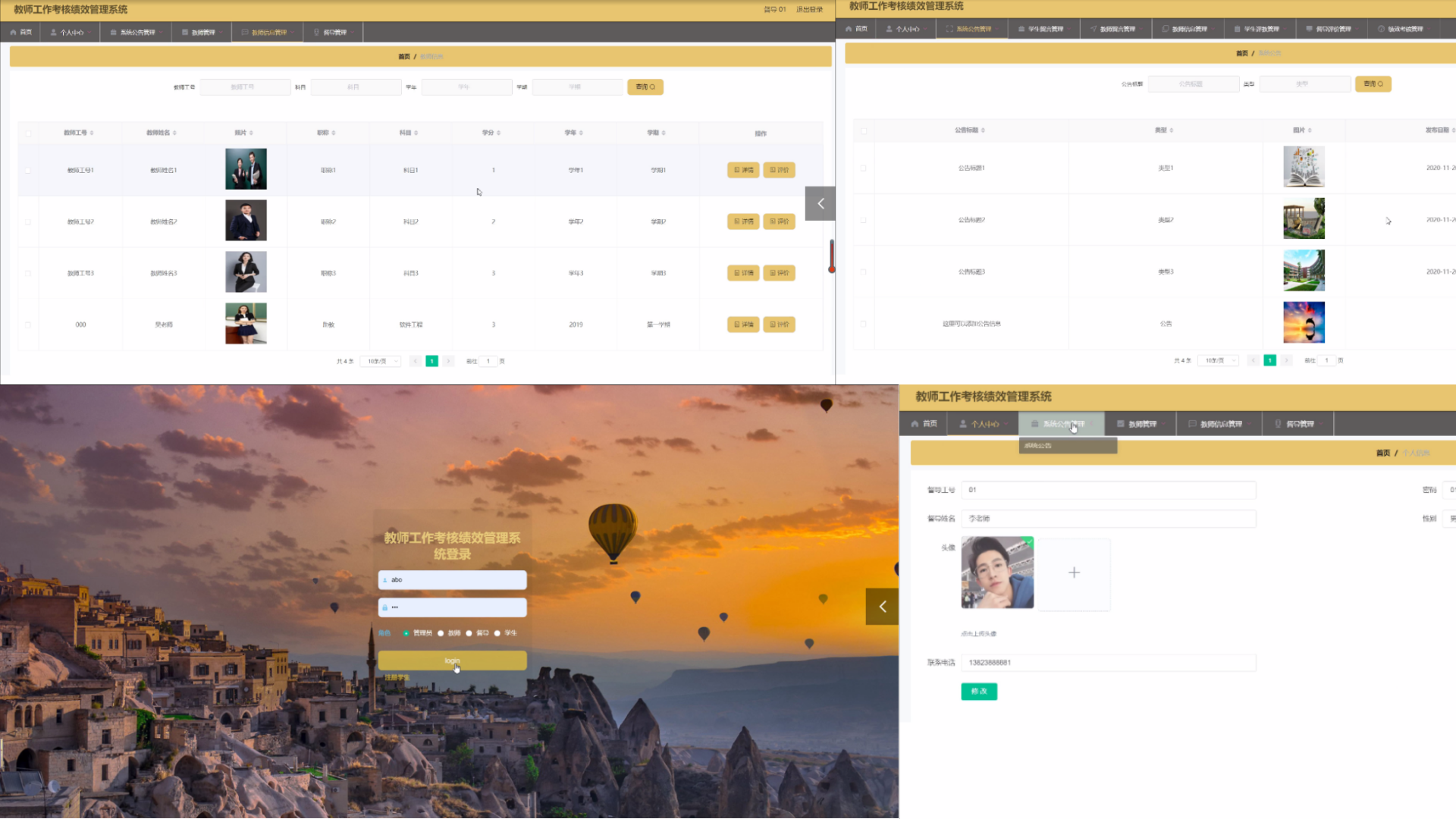Screen dimensions: 1456x819
Task: Click the 查询 search icon button
Action: [645, 86]
